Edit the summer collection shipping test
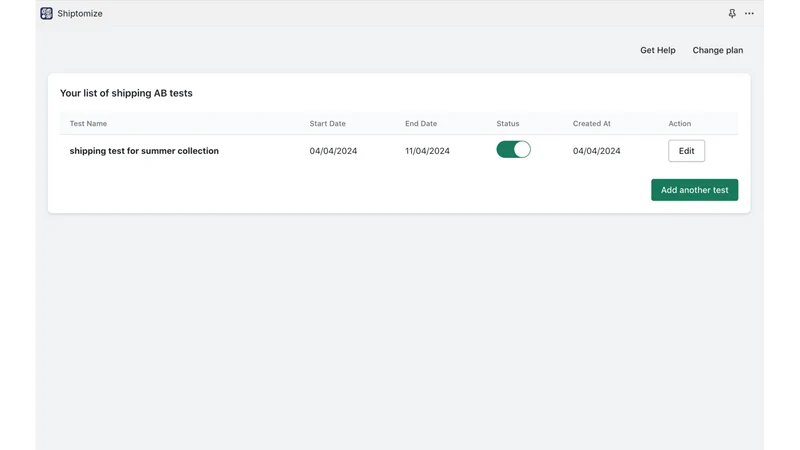 (686, 151)
